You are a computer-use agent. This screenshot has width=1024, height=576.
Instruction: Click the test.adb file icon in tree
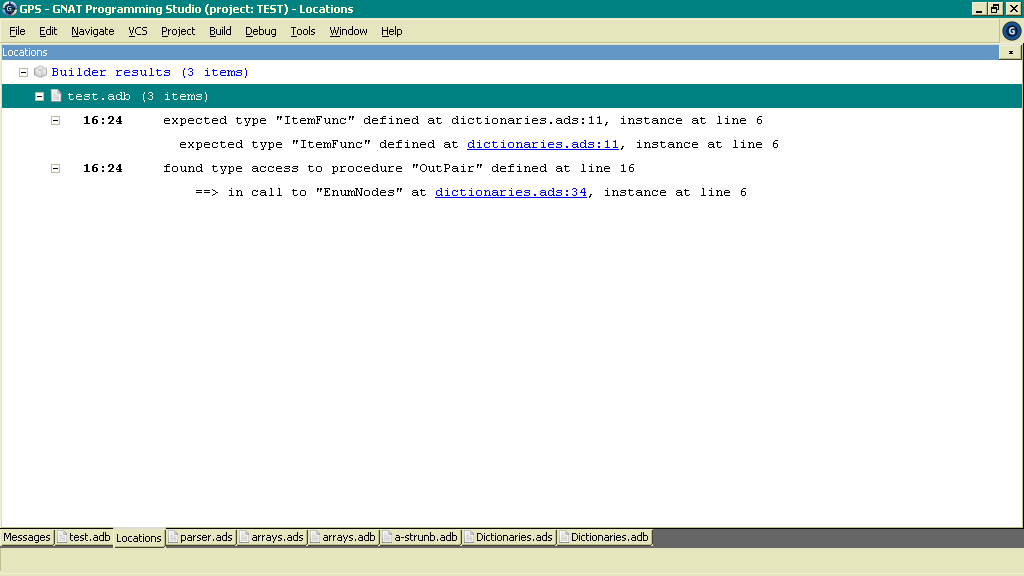(56, 96)
